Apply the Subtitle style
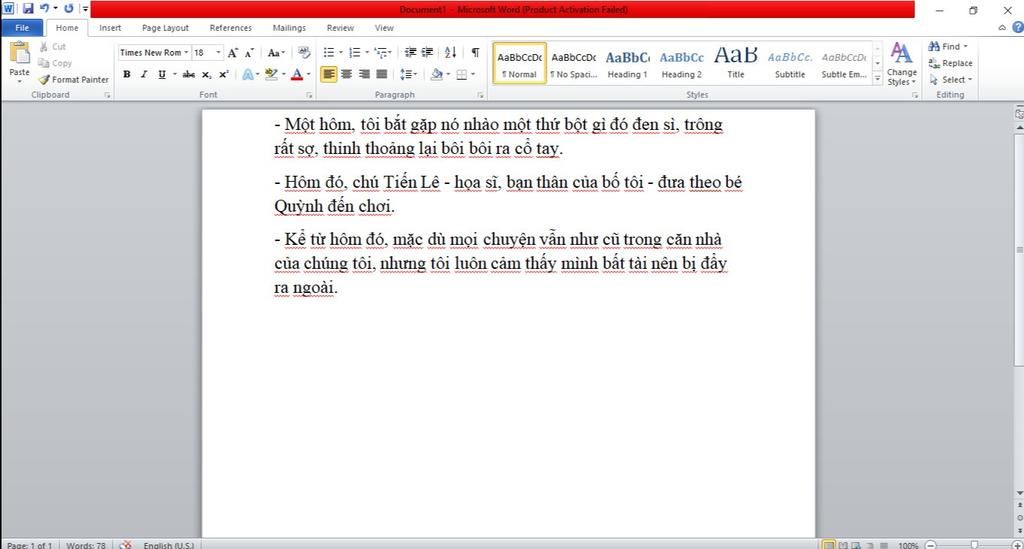Viewport: 1024px width, 549px height. pyautogui.click(x=790, y=64)
